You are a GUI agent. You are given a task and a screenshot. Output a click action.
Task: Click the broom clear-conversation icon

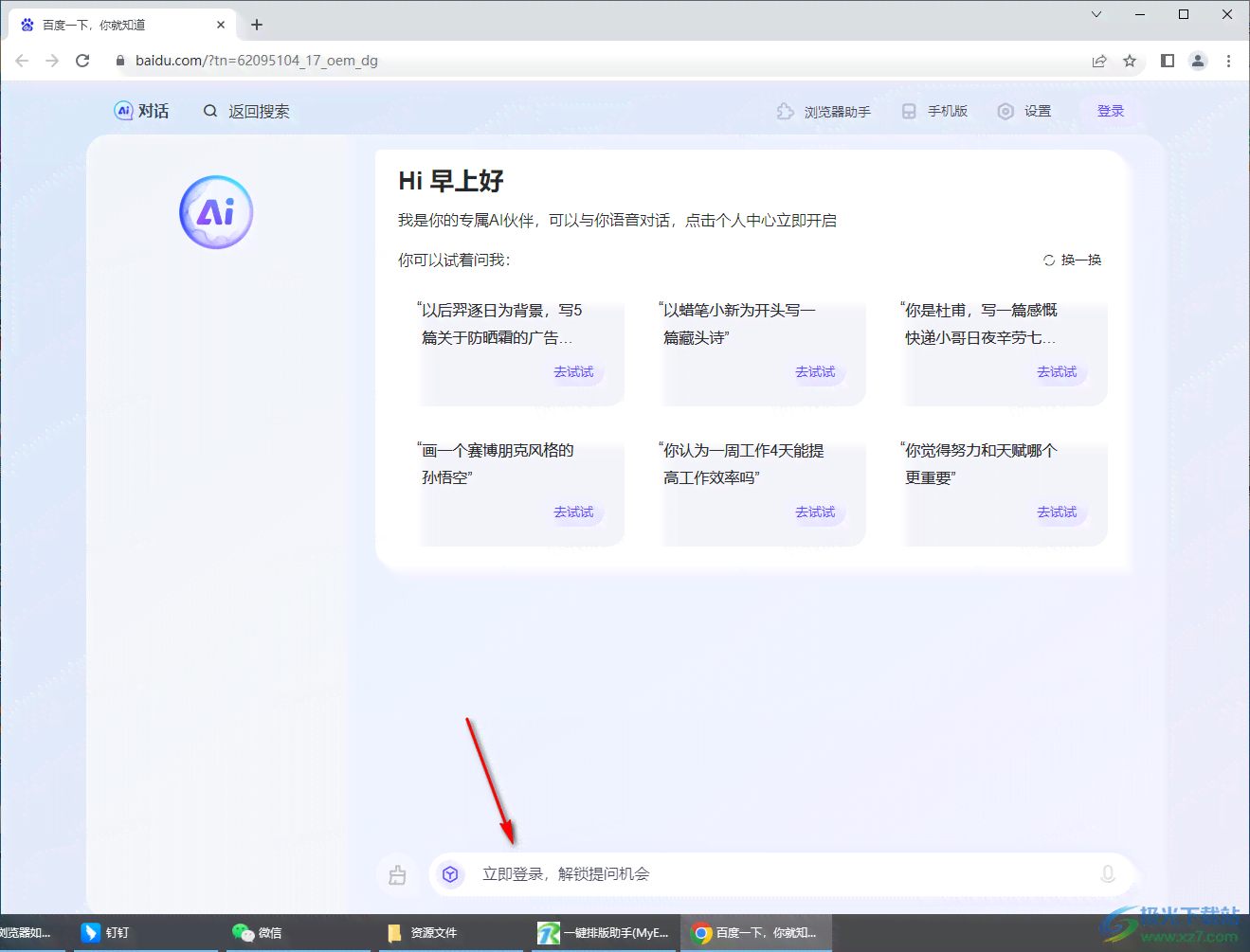tap(397, 874)
